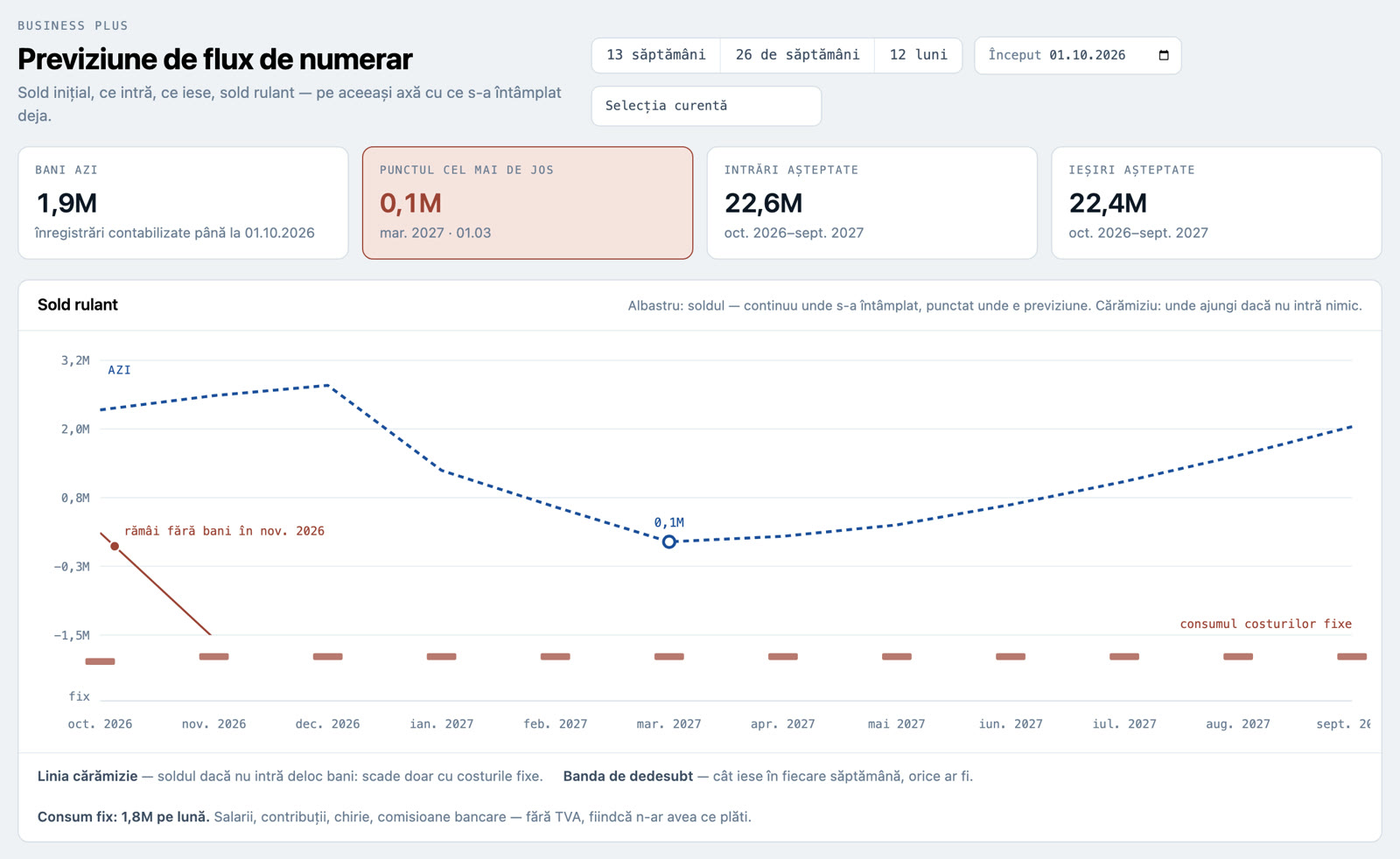Click the "Sold rulant" panel title
This screenshot has height=859, width=1400.
pos(78,304)
